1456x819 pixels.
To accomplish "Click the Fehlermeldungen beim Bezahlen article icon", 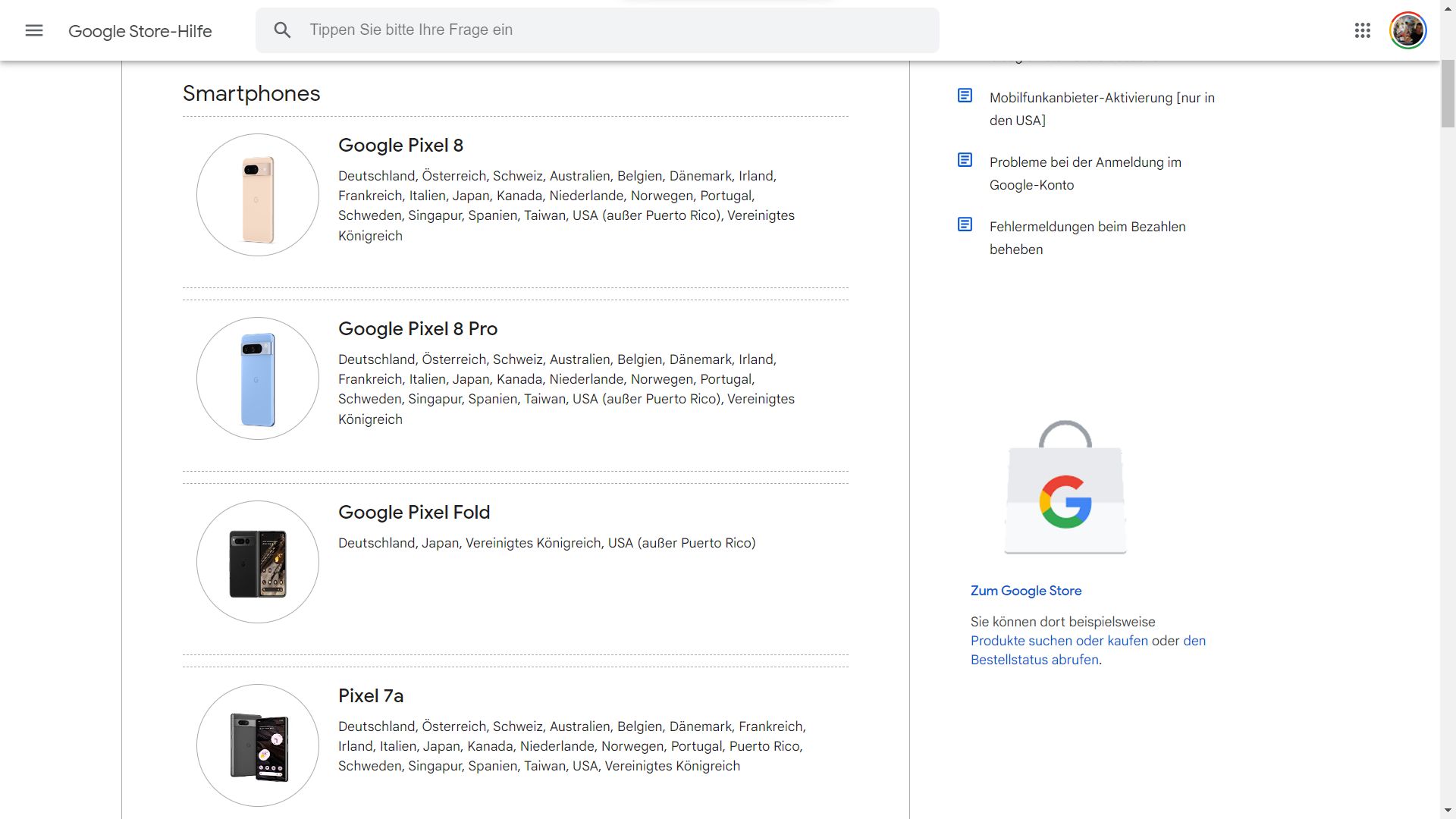I will [965, 224].
